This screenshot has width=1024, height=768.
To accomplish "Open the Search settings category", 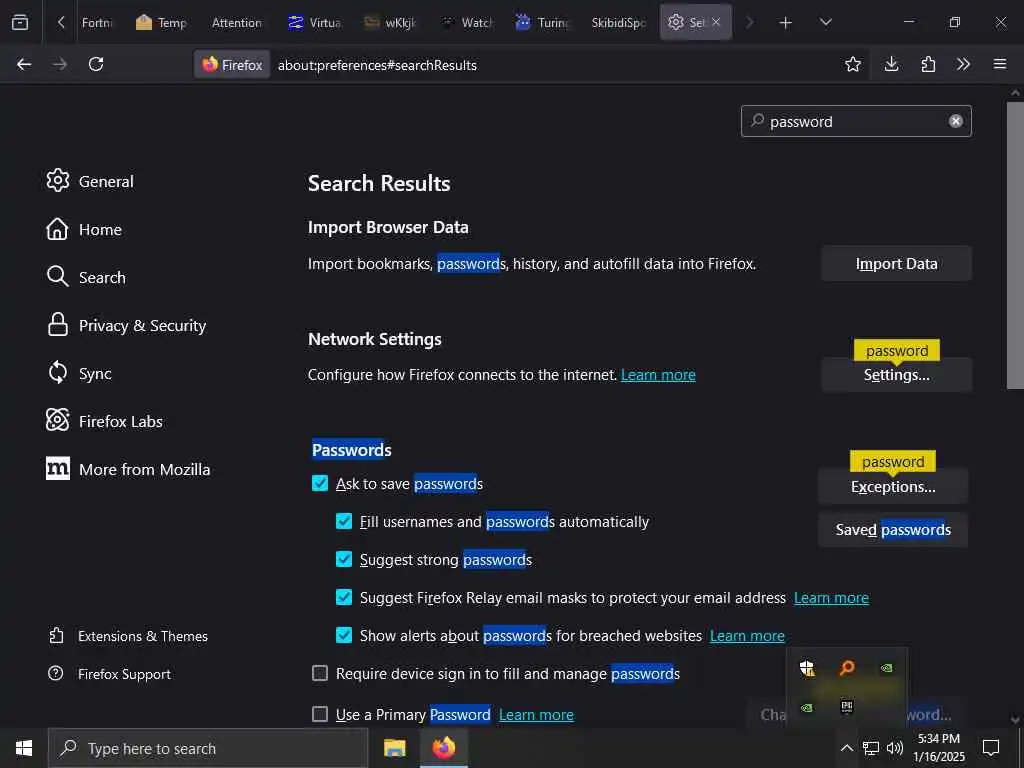I will 86,277.
